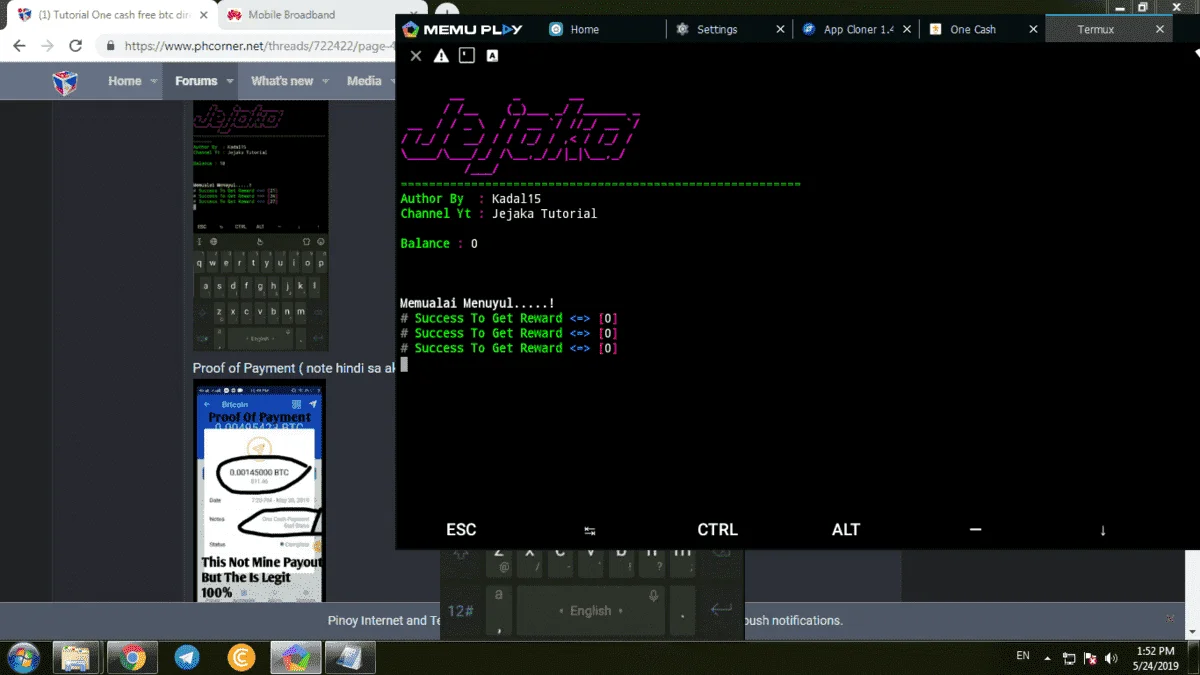Open Media in phcorner navigation
1200x675 pixels.
click(364, 81)
